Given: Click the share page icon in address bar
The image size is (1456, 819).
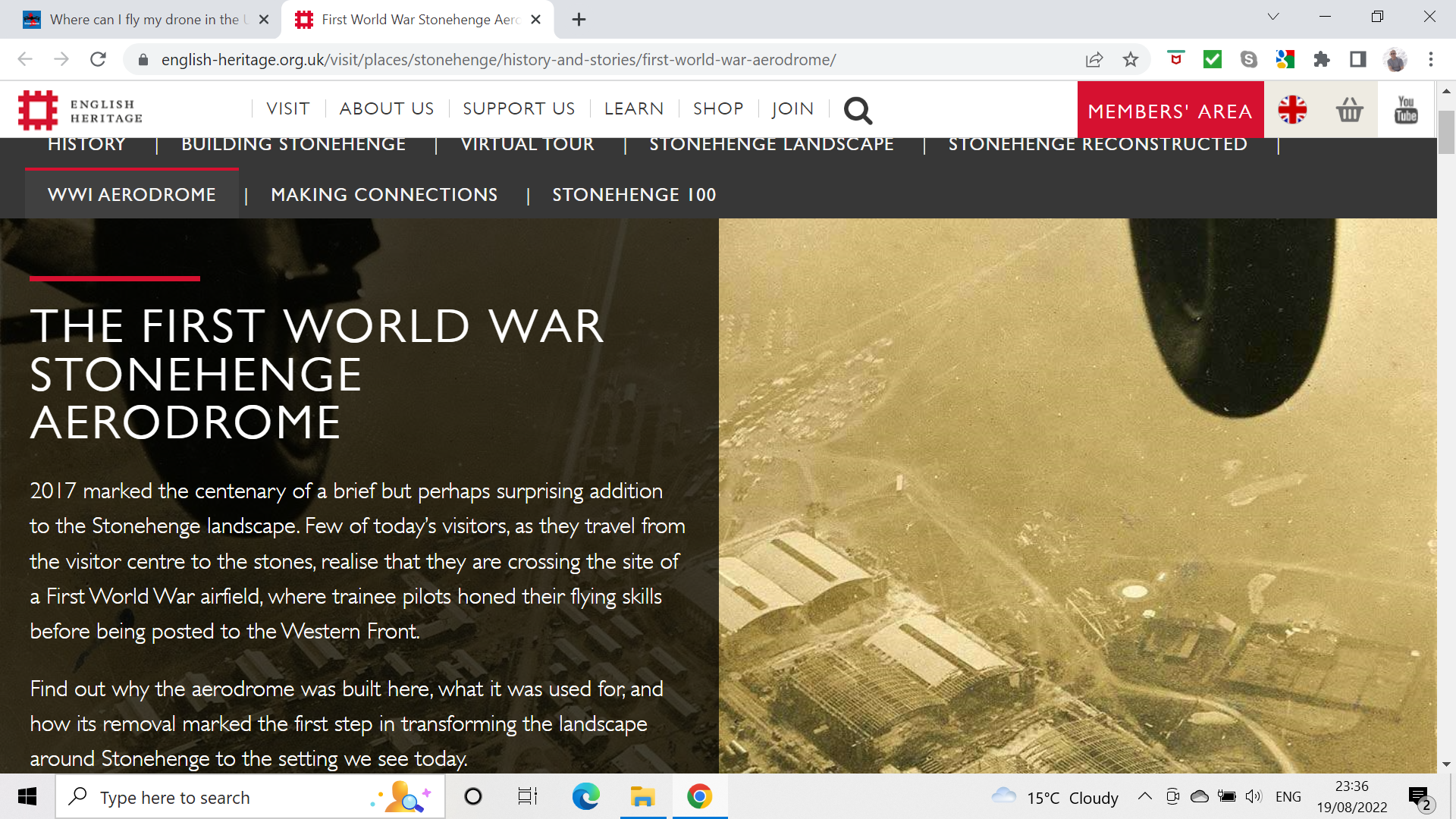Looking at the screenshot, I should point(1094,60).
